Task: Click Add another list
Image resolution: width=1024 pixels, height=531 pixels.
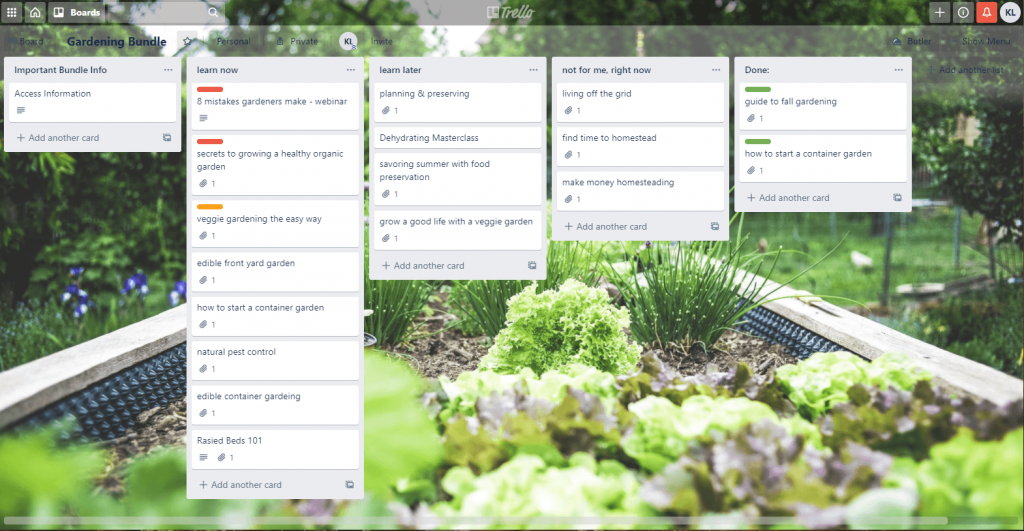Action: point(965,70)
